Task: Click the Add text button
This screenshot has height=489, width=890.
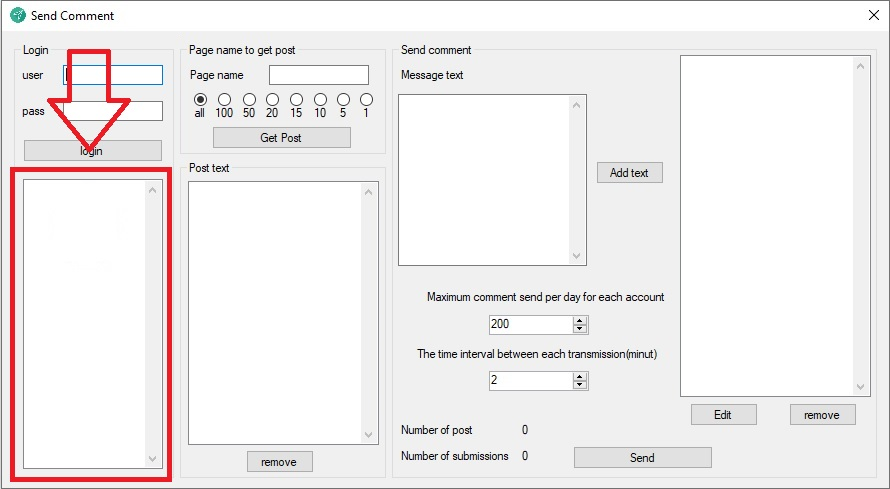Action: pos(629,173)
